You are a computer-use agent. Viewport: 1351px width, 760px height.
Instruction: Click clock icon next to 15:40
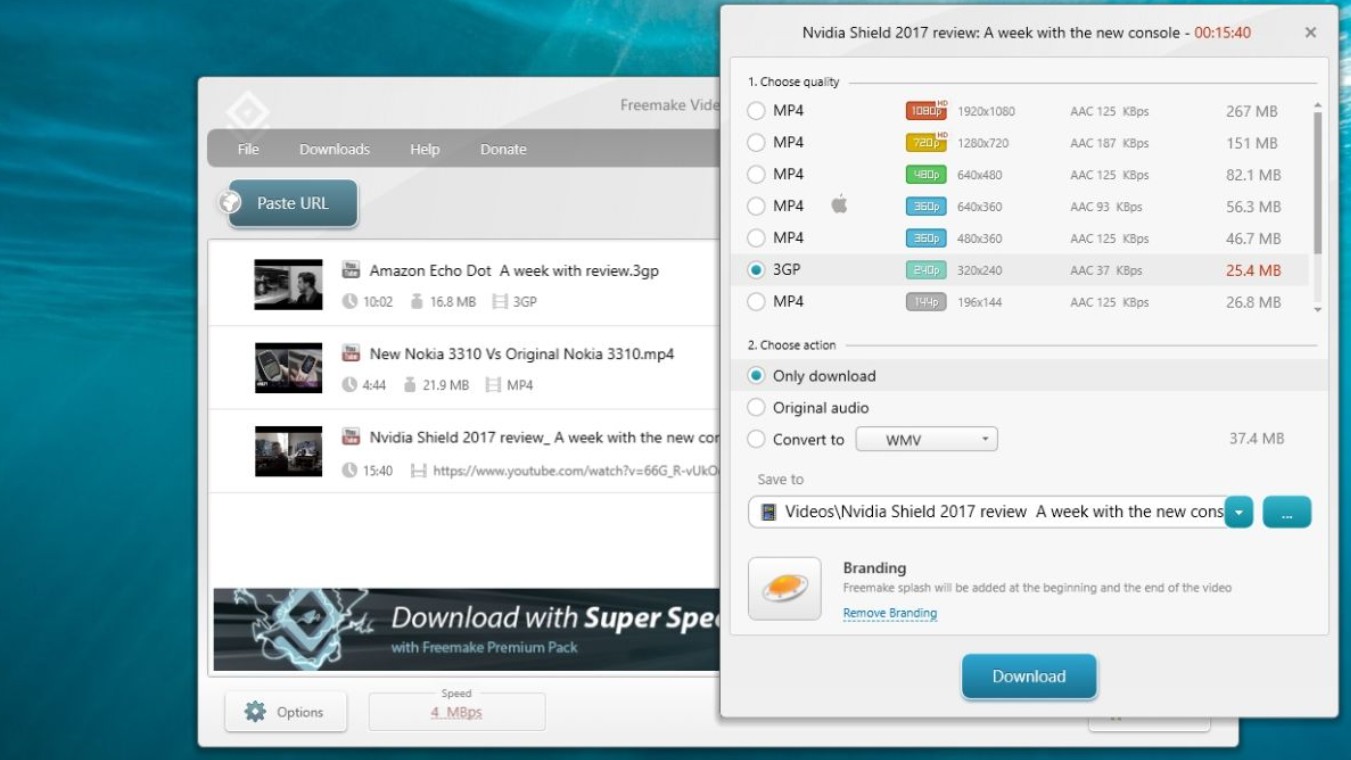click(x=349, y=470)
